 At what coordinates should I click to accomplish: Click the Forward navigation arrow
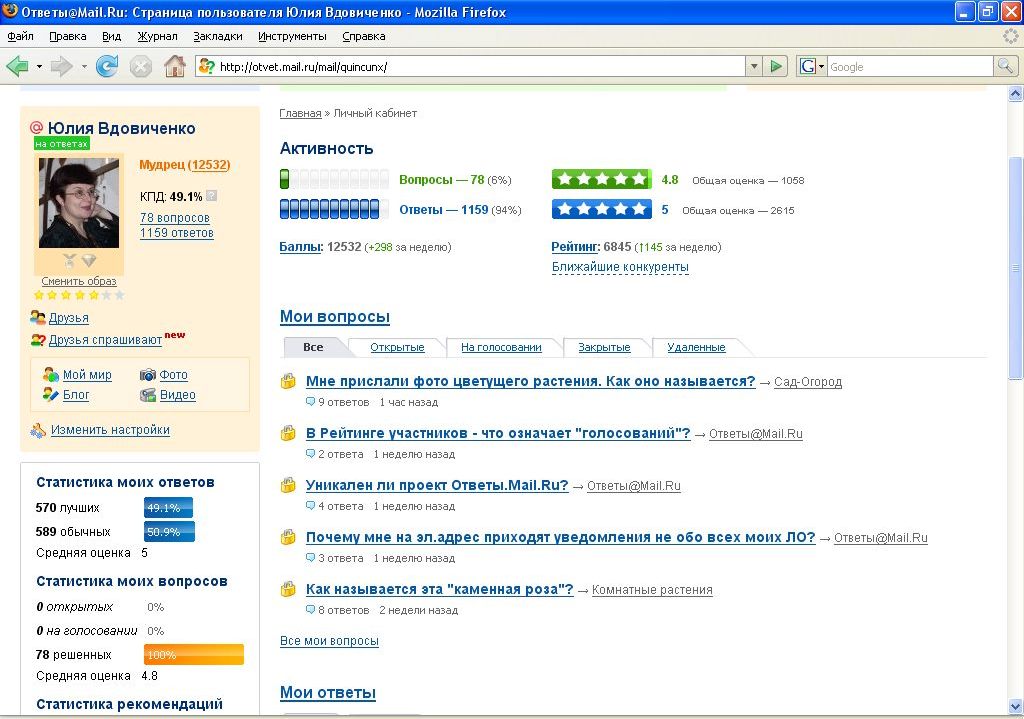click(x=61, y=66)
